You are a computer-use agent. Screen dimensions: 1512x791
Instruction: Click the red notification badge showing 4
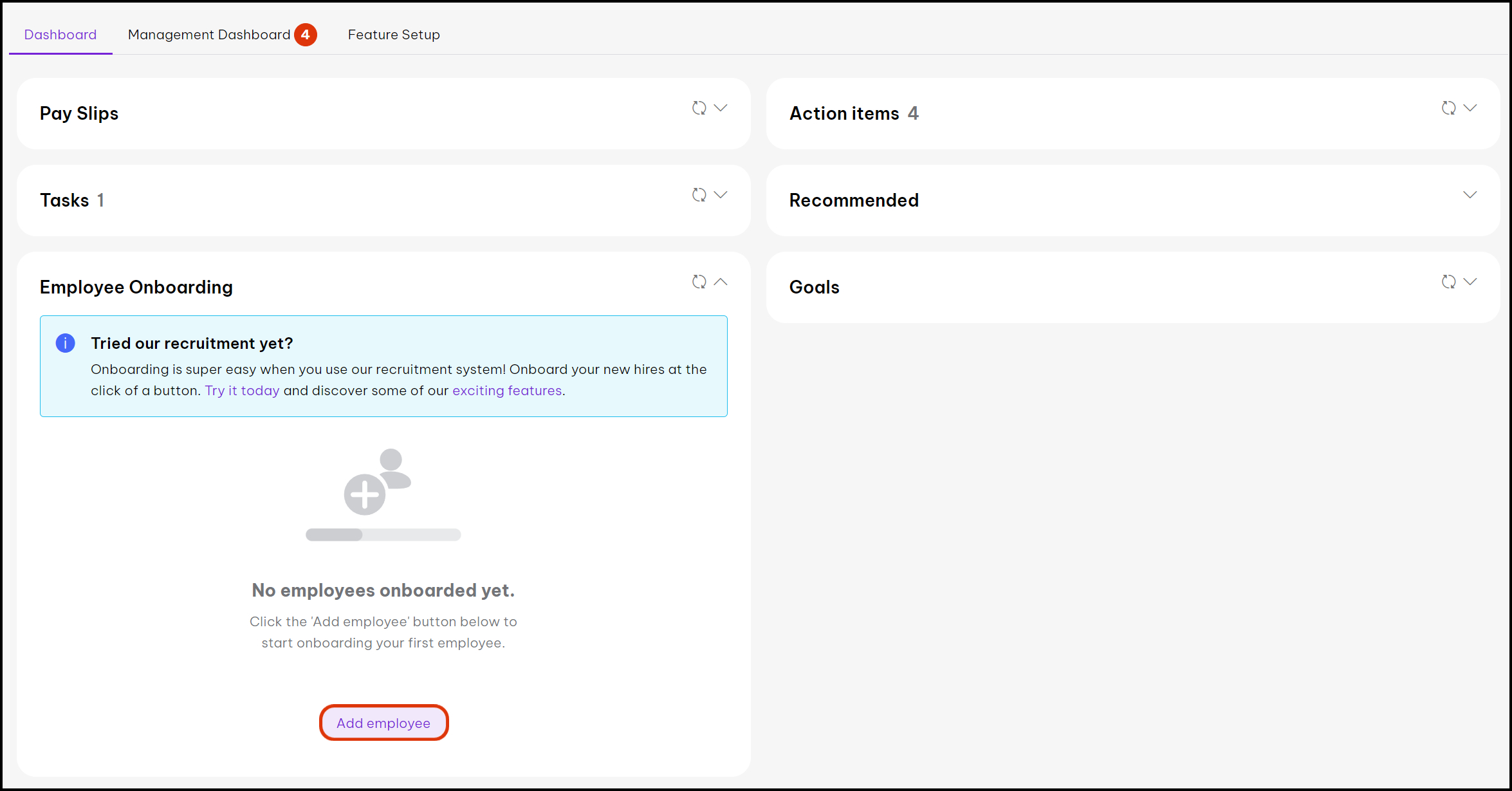pyautogui.click(x=306, y=35)
